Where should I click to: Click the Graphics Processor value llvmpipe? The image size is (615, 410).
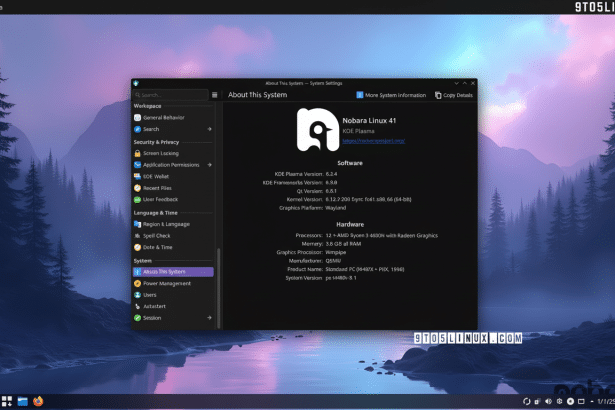pos(336,252)
